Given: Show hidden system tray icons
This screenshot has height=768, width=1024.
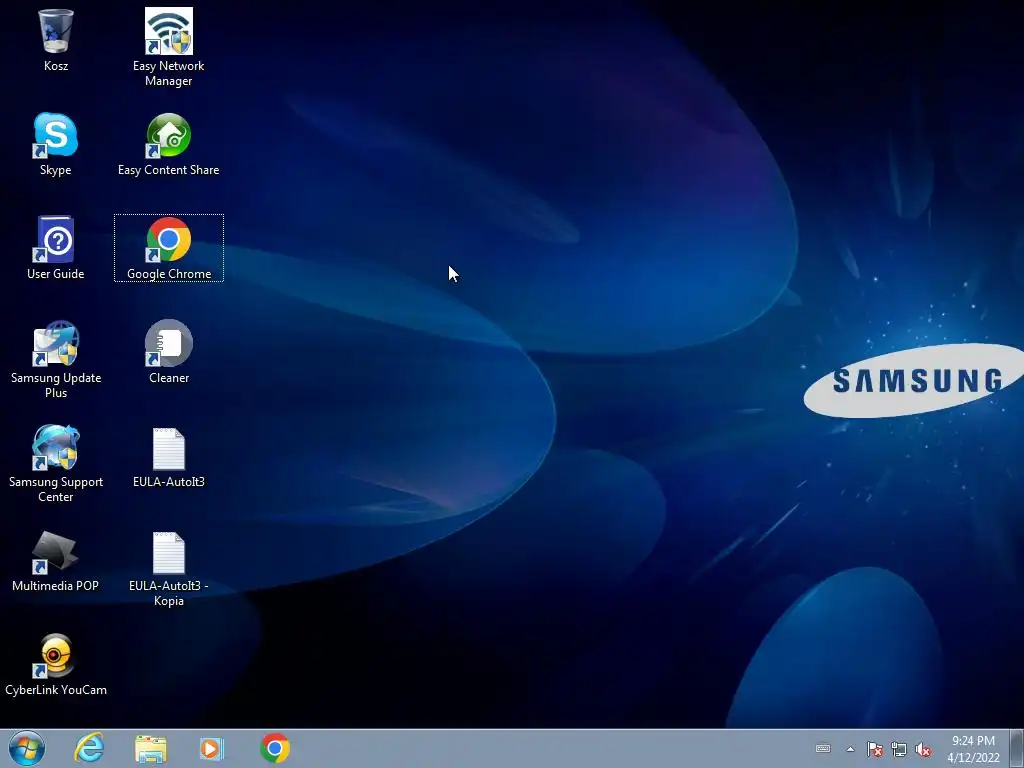Looking at the screenshot, I should (850, 749).
